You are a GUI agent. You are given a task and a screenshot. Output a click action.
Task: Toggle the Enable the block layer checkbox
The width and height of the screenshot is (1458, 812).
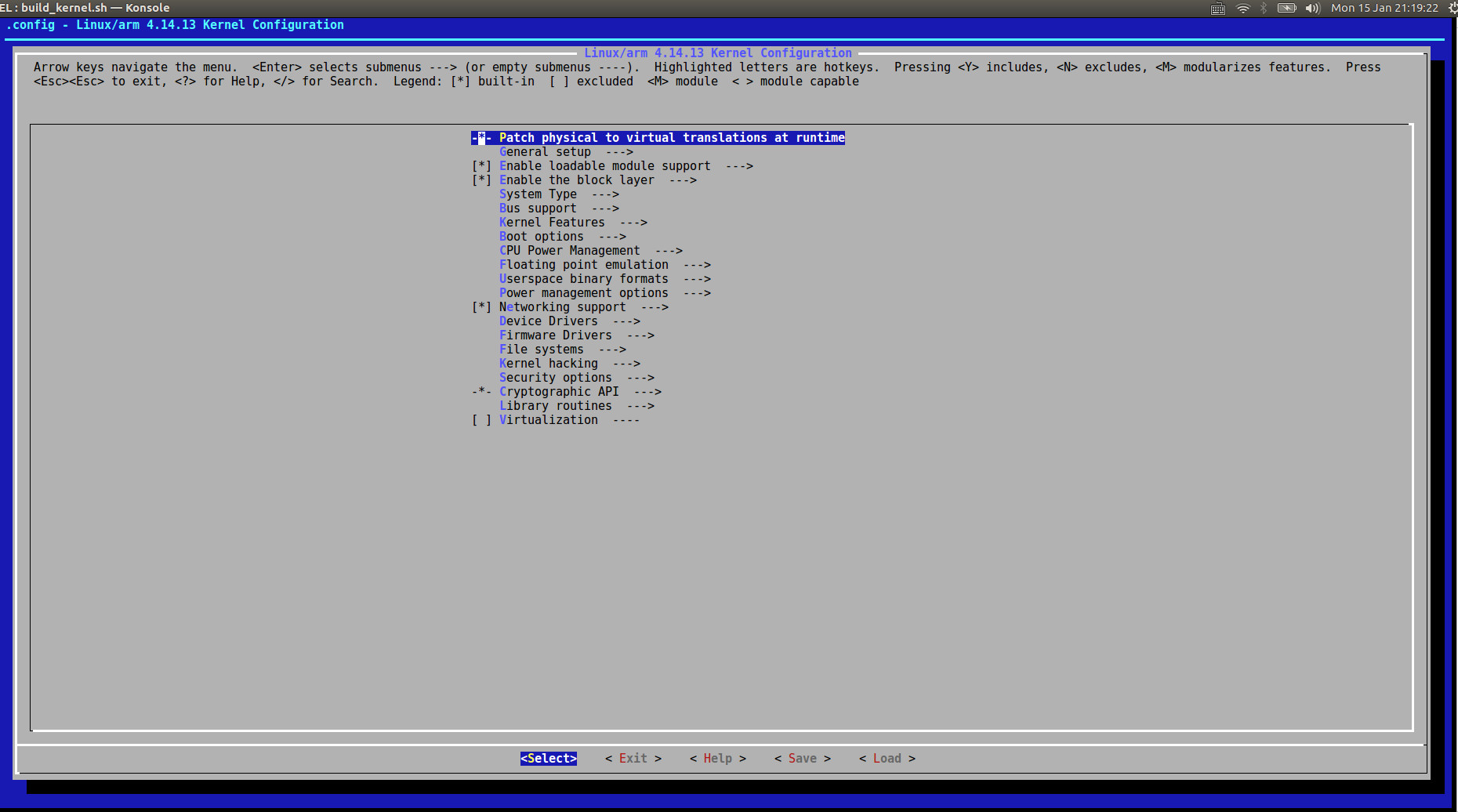(481, 180)
